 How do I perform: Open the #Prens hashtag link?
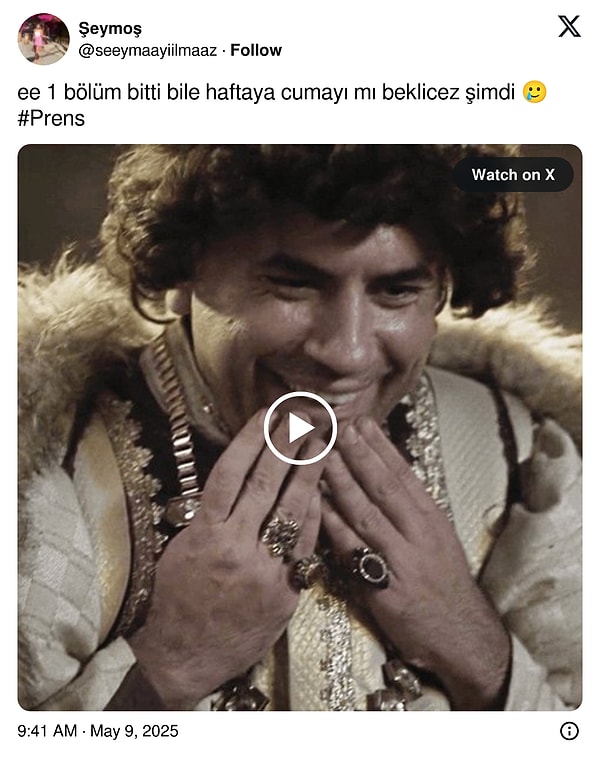coord(51,118)
